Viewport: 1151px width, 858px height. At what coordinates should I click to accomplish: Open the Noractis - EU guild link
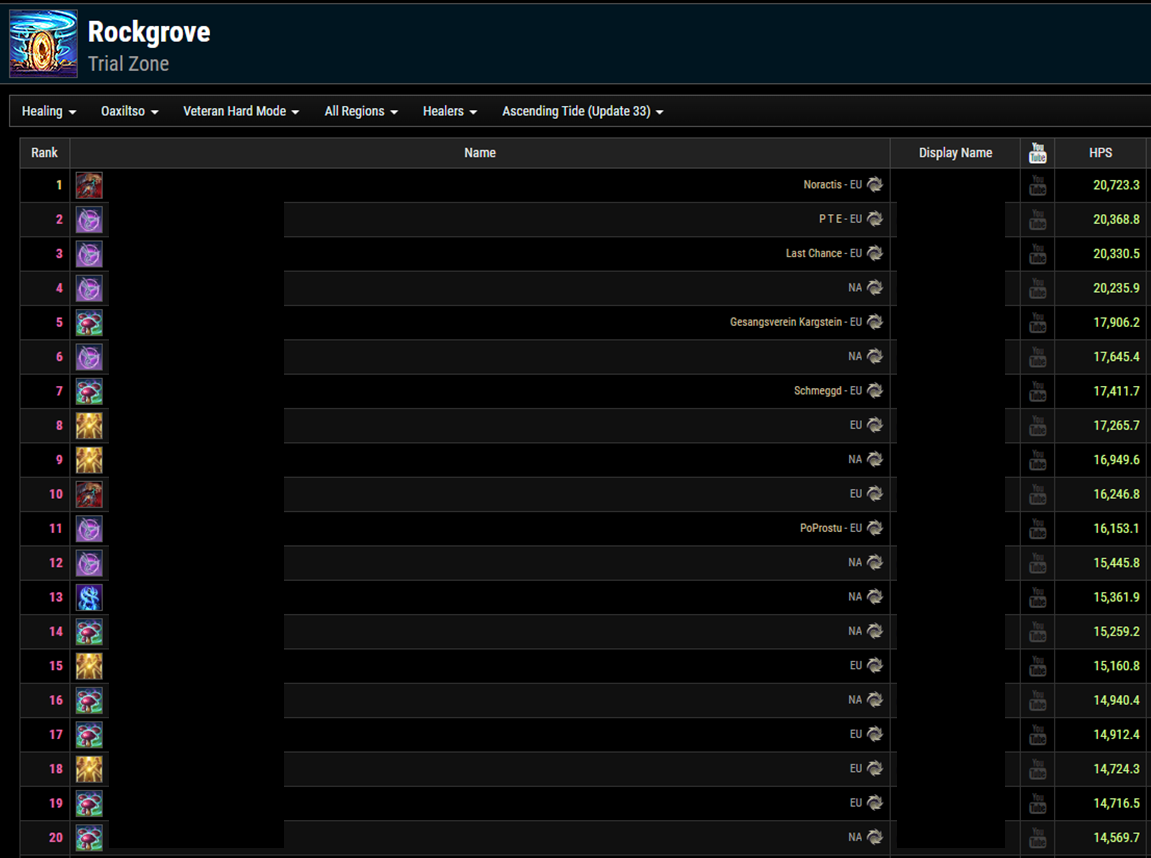(832, 185)
